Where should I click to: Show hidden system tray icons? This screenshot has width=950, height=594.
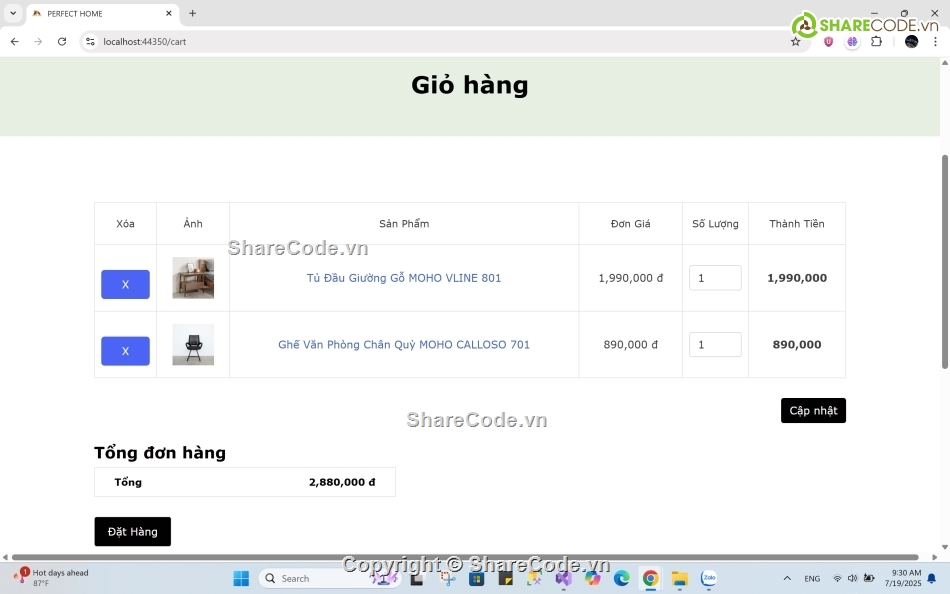(787, 579)
